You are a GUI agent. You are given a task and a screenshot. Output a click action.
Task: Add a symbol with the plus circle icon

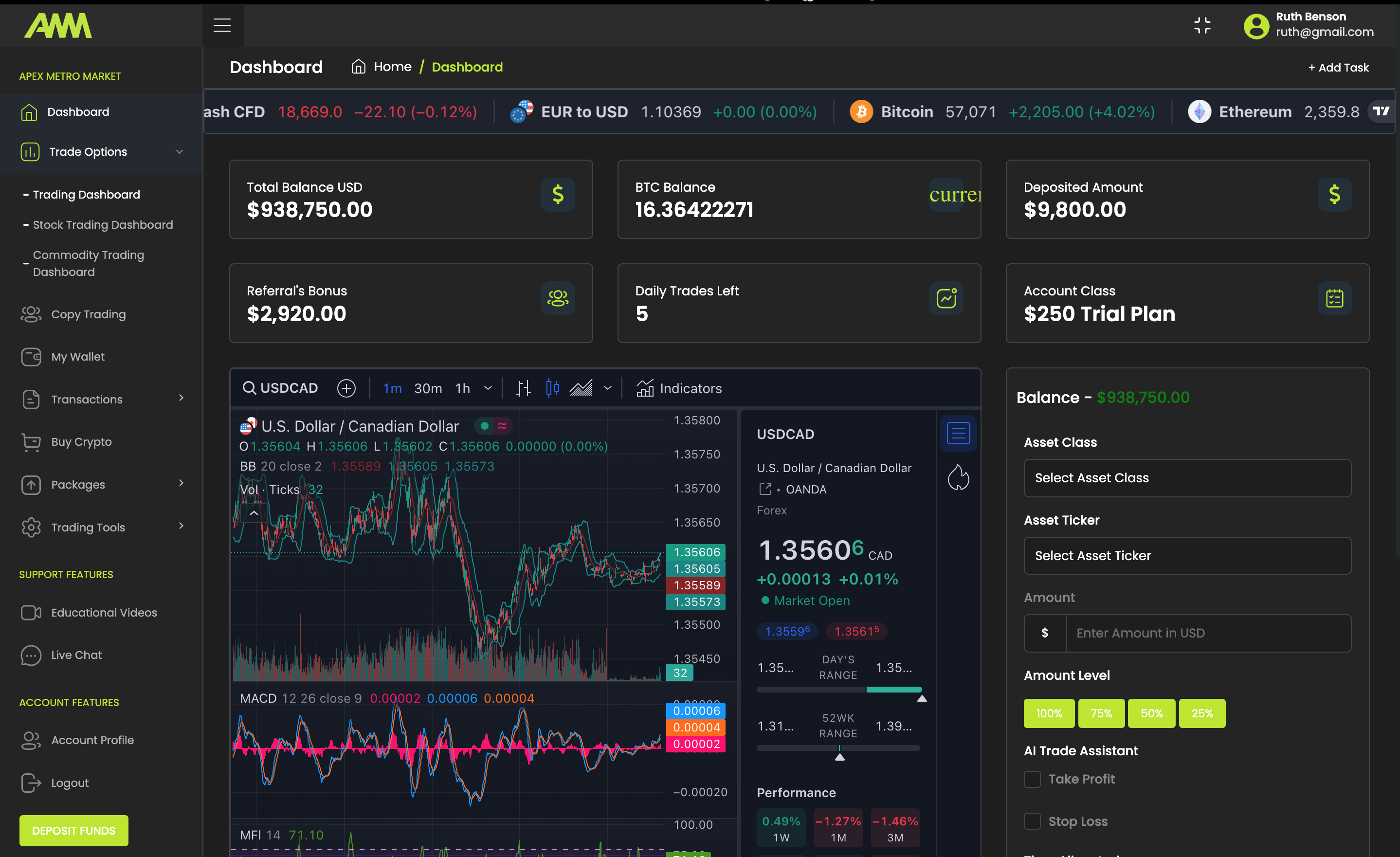click(346, 388)
